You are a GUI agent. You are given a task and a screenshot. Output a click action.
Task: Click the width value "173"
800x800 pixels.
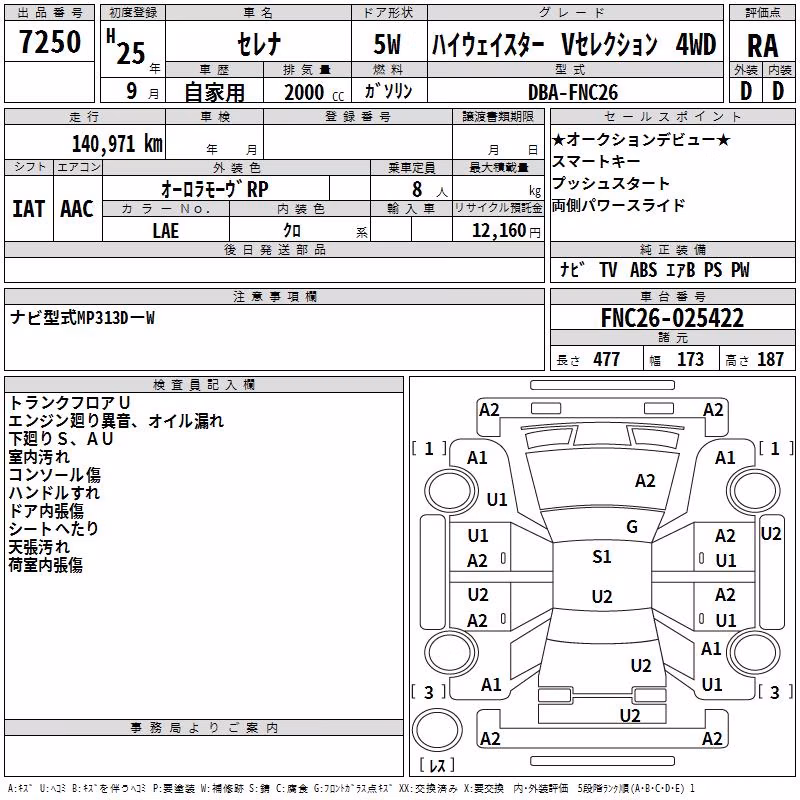point(690,360)
